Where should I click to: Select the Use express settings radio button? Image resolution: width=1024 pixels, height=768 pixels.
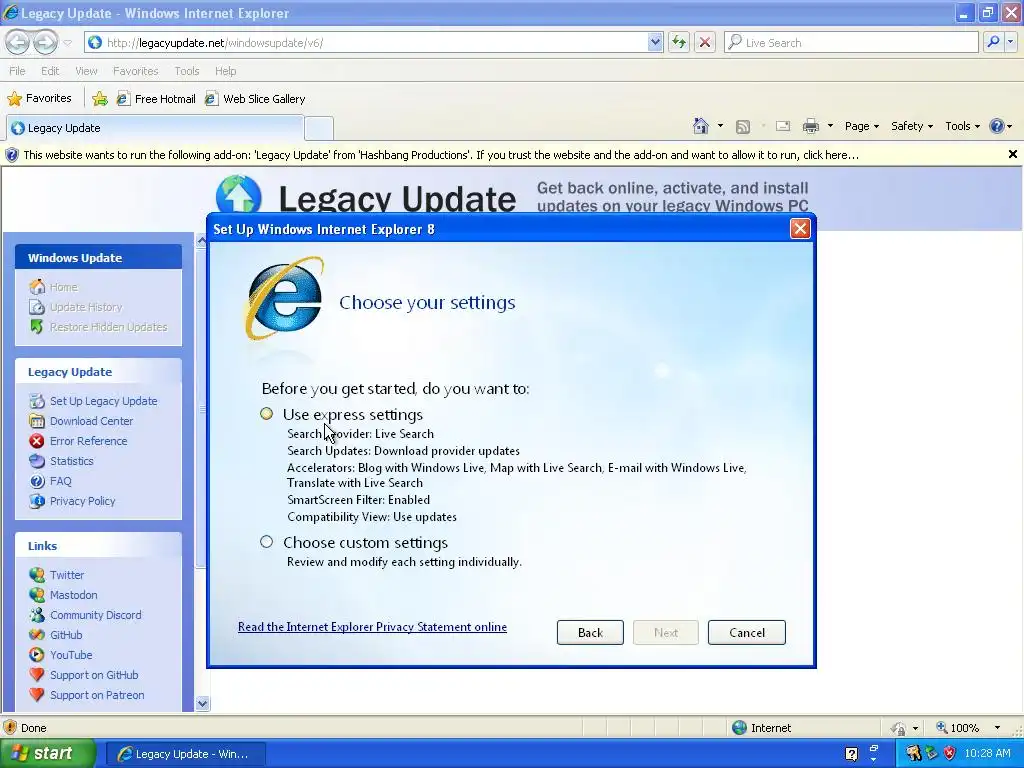tap(266, 413)
